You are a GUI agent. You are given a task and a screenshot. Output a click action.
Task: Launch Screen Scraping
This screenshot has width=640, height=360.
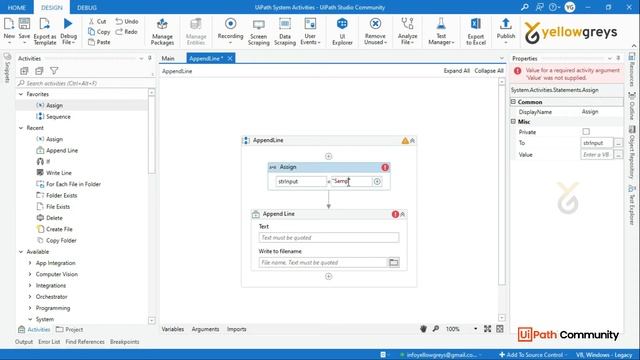point(258,31)
